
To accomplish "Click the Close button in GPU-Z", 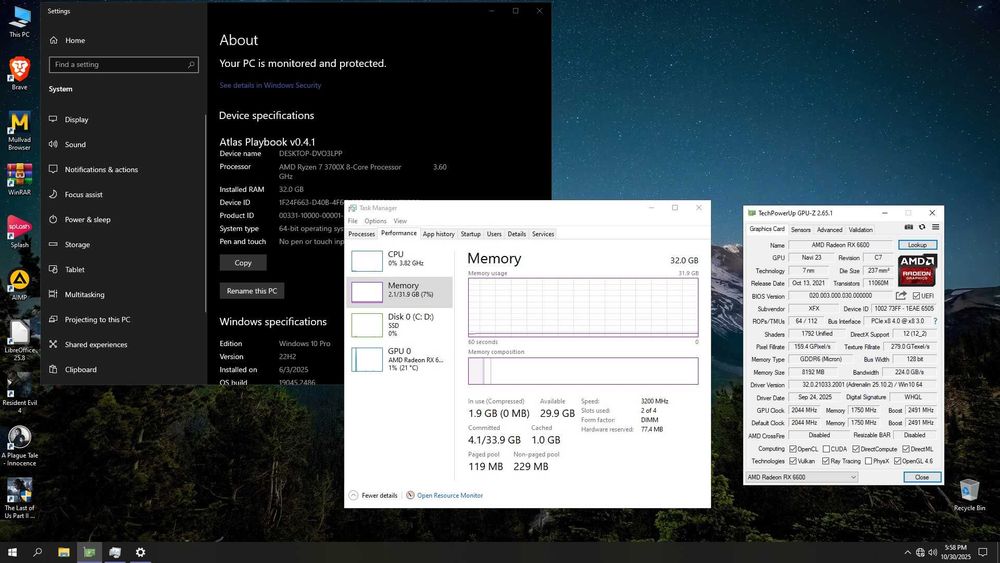I will pos(922,477).
